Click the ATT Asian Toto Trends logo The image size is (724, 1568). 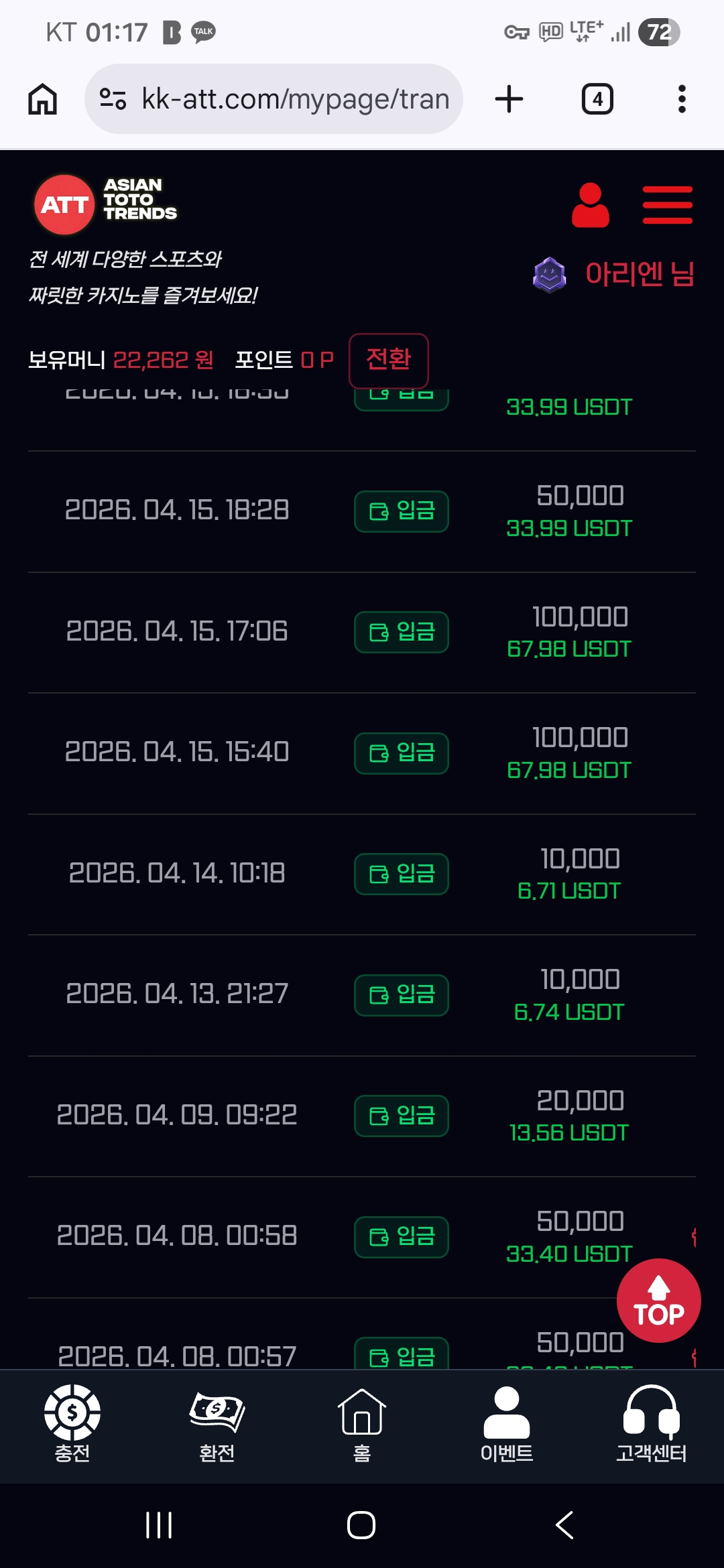tap(106, 204)
